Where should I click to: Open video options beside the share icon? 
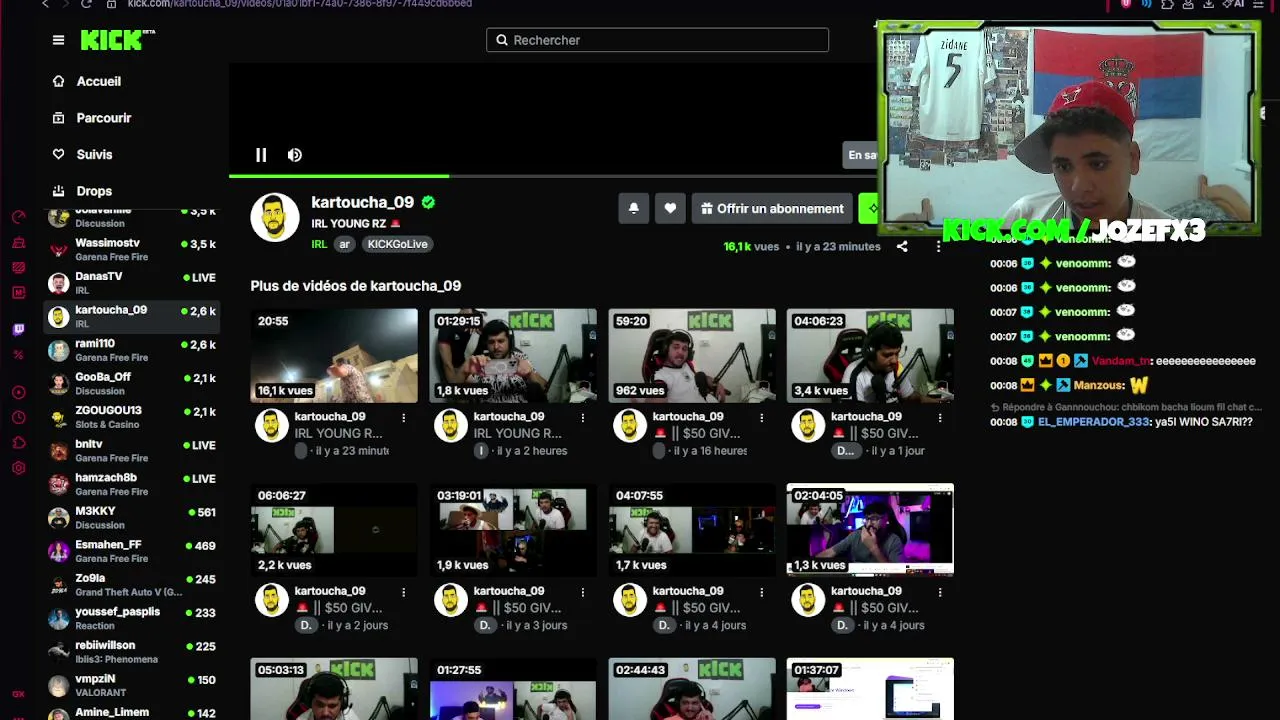[938, 246]
